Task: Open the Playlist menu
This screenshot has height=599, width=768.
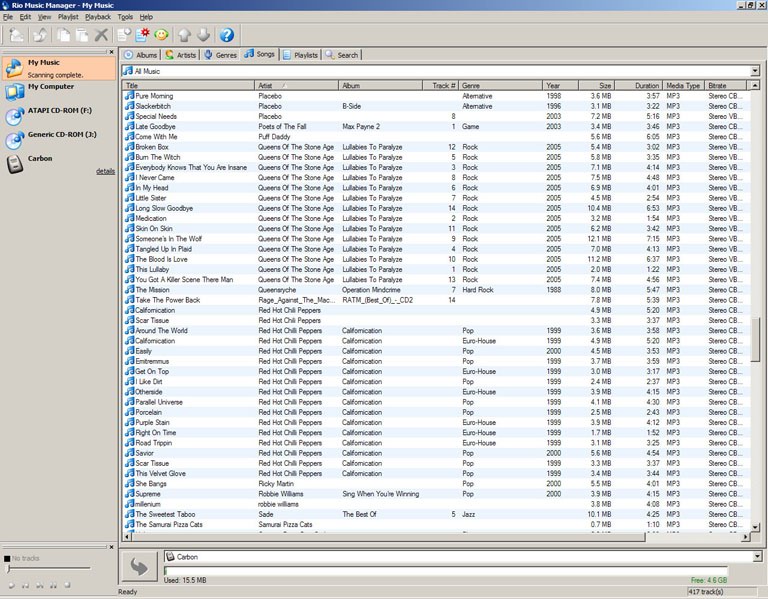Action: (68, 17)
